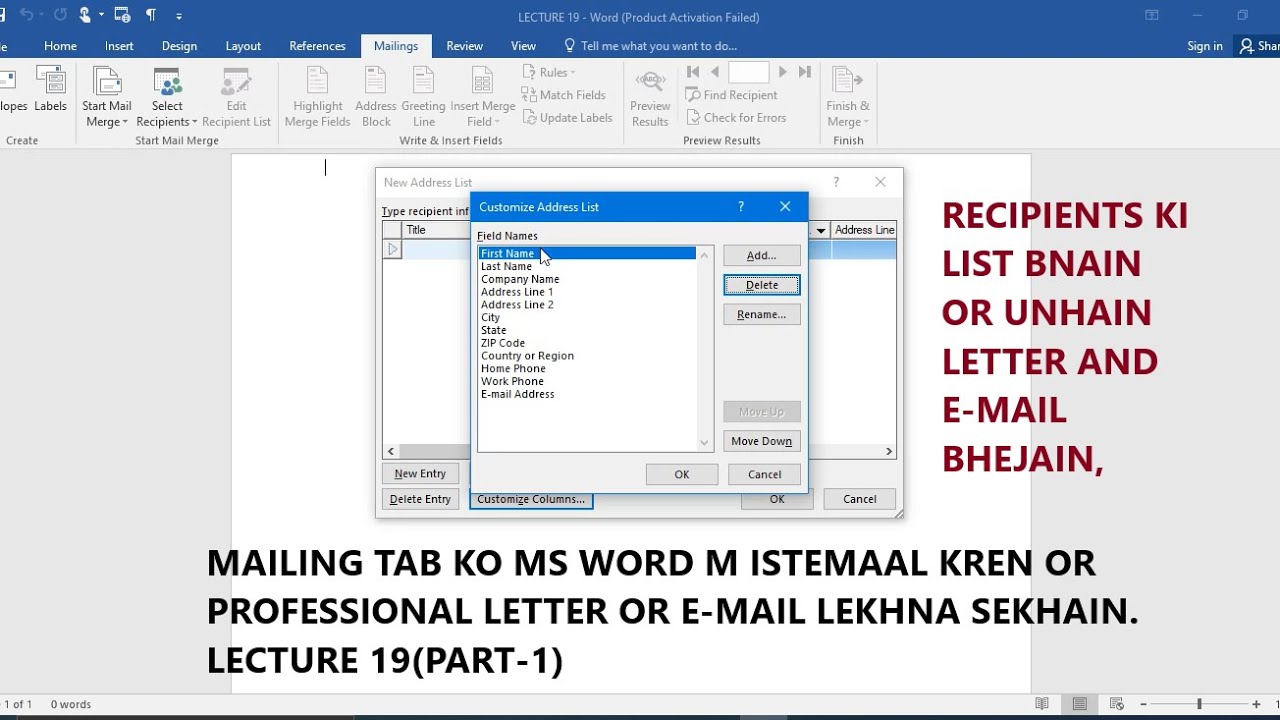Image resolution: width=1280 pixels, height=720 pixels.
Task: Click Move Down button
Action: [x=761, y=441]
